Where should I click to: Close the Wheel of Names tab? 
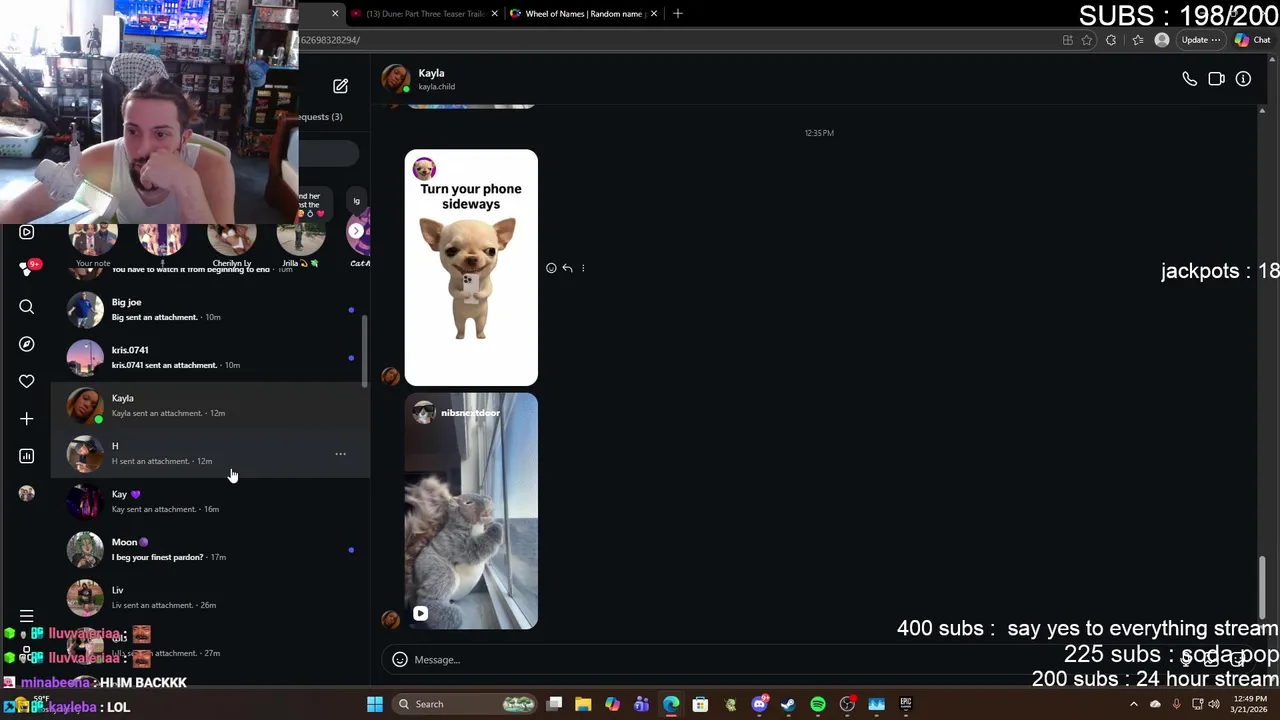(654, 14)
